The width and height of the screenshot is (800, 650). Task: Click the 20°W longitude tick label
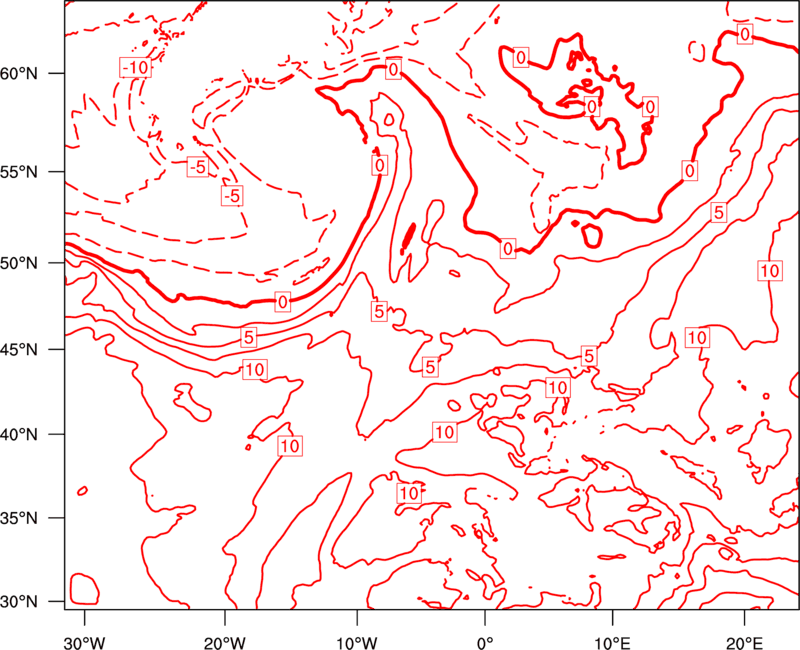225,643
